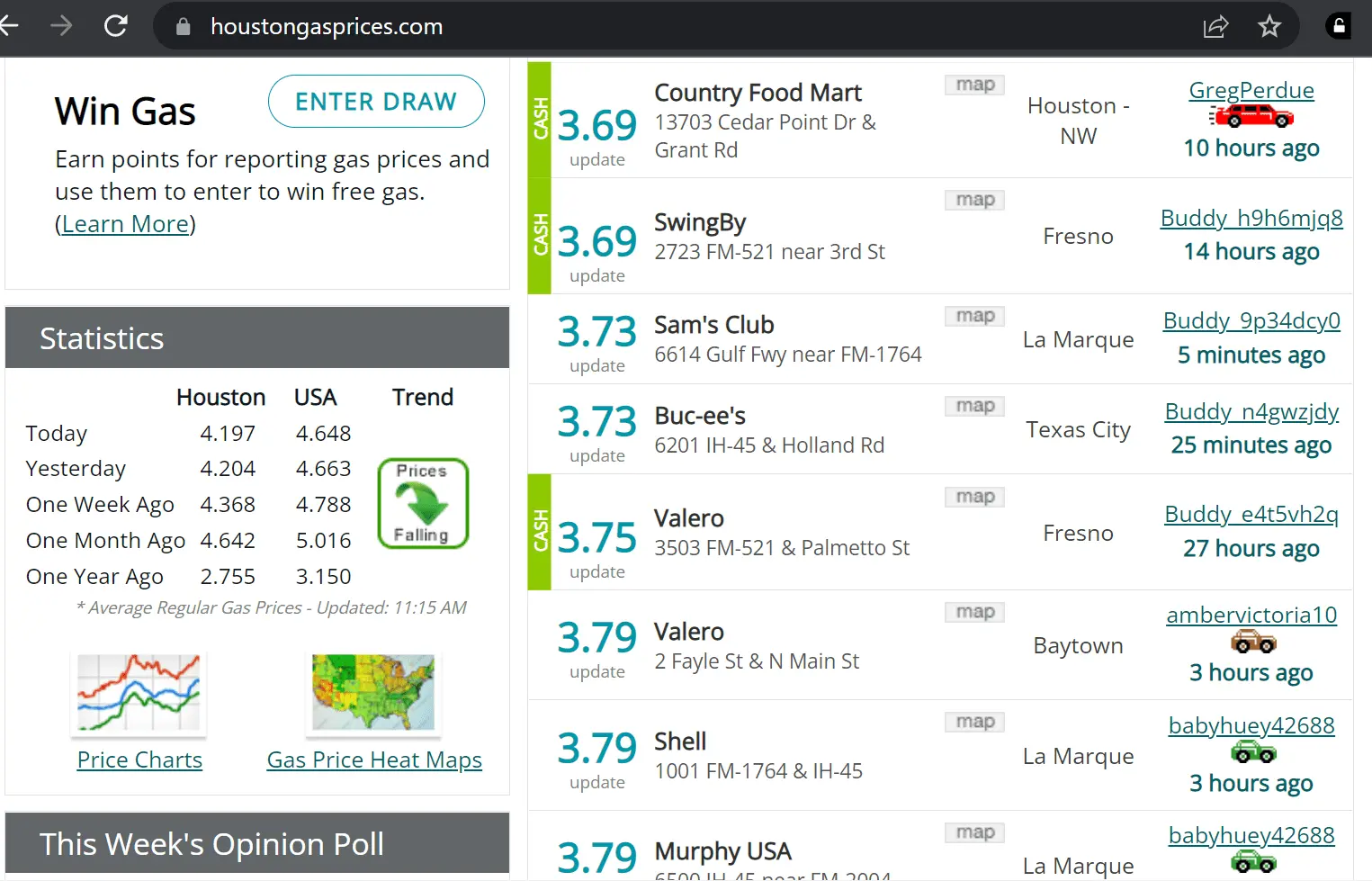This screenshot has width=1372, height=881.
Task: Open the Price Charts thumbnail image
Action: pos(139,692)
